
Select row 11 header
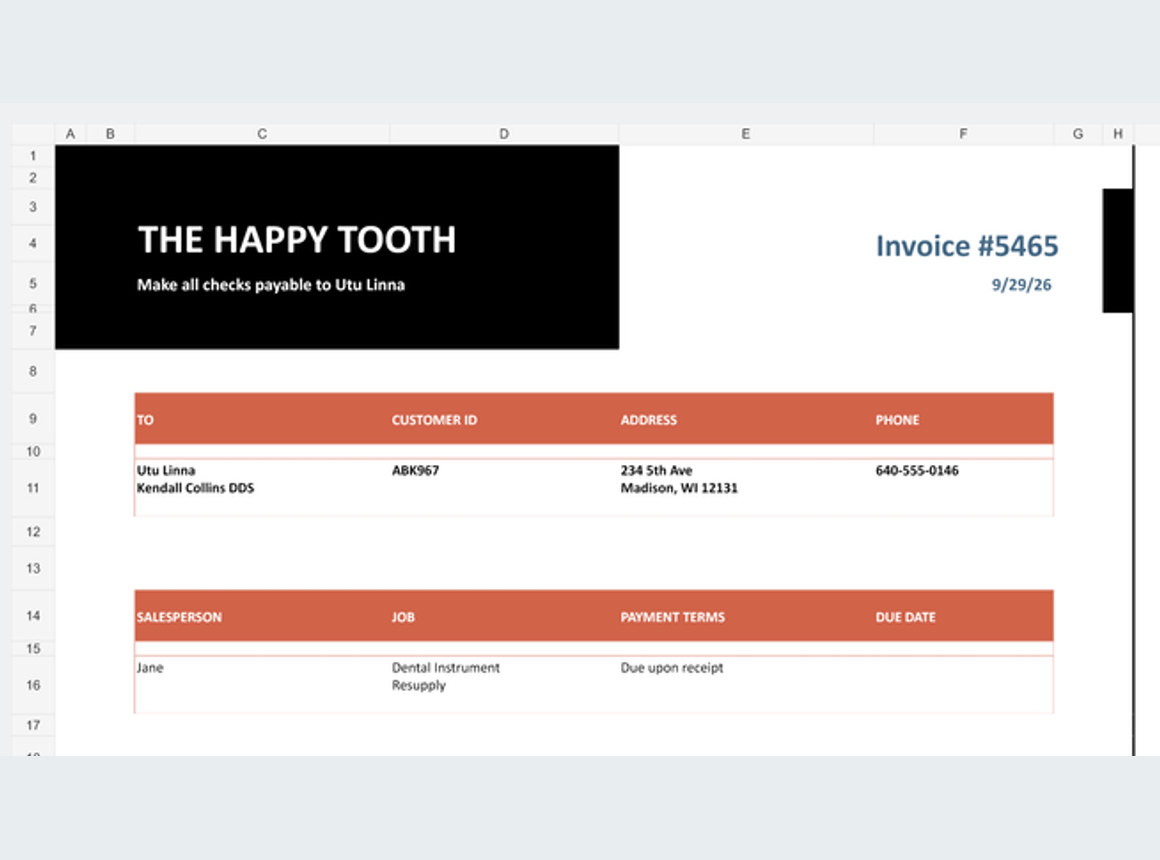coord(33,488)
